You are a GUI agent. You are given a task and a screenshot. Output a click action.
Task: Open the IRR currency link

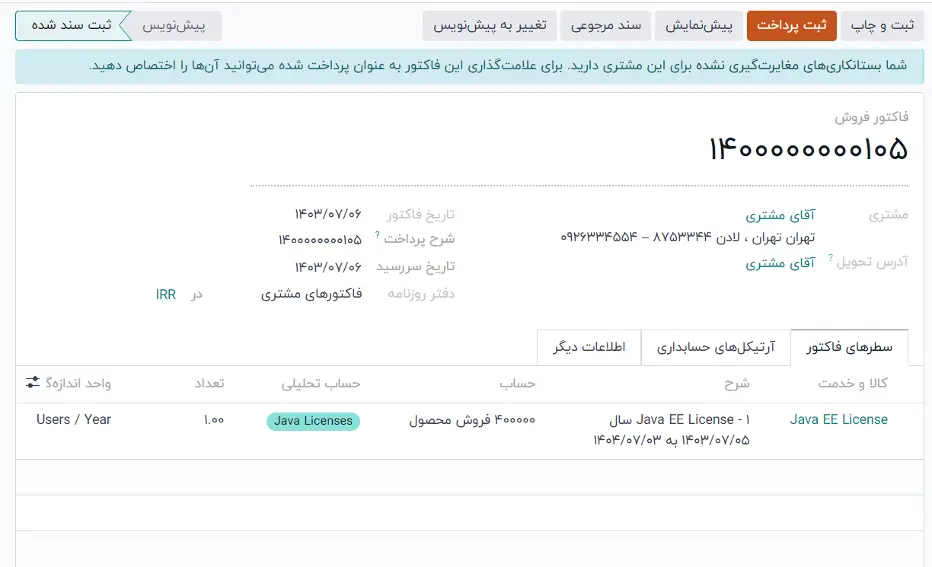coord(166,294)
